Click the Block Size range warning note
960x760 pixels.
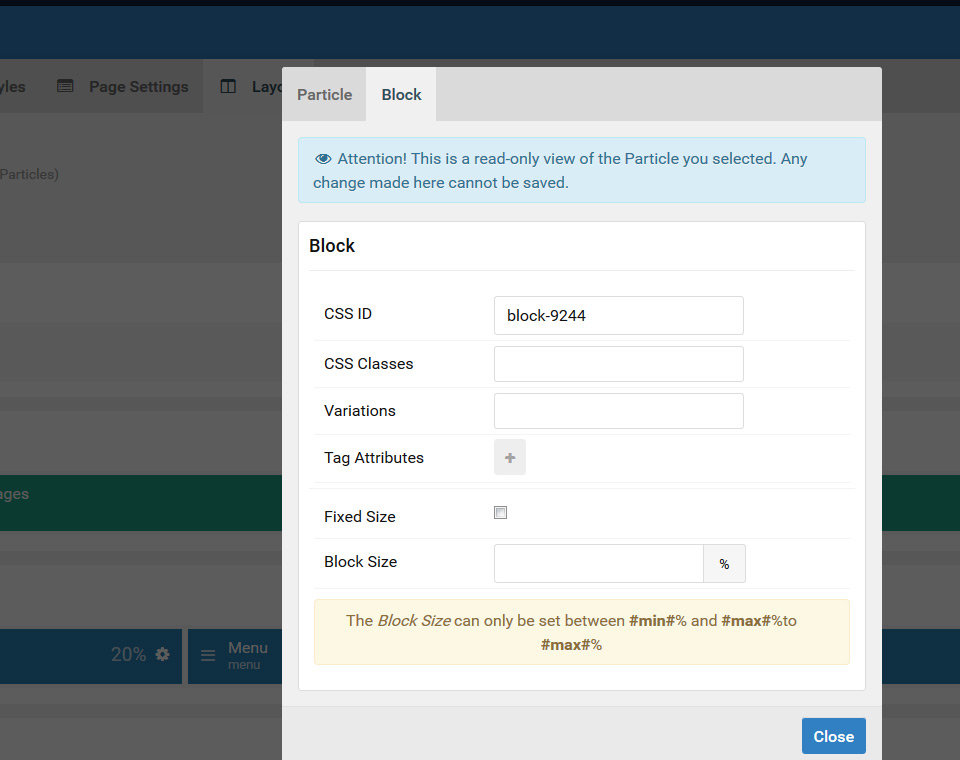tap(582, 632)
